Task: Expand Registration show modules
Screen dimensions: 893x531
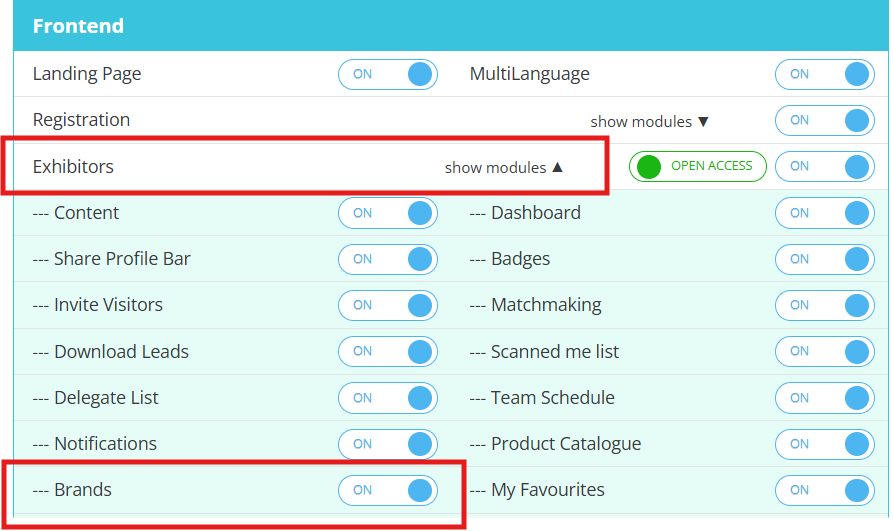Action: pyautogui.click(x=649, y=121)
